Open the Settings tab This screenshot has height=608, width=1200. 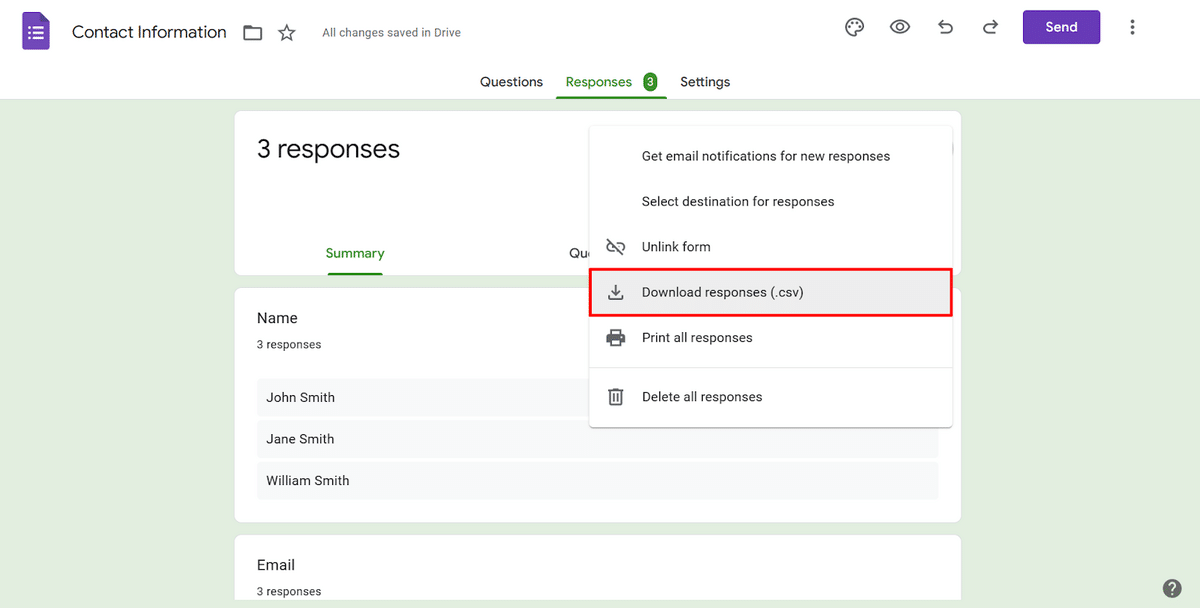(705, 82)
